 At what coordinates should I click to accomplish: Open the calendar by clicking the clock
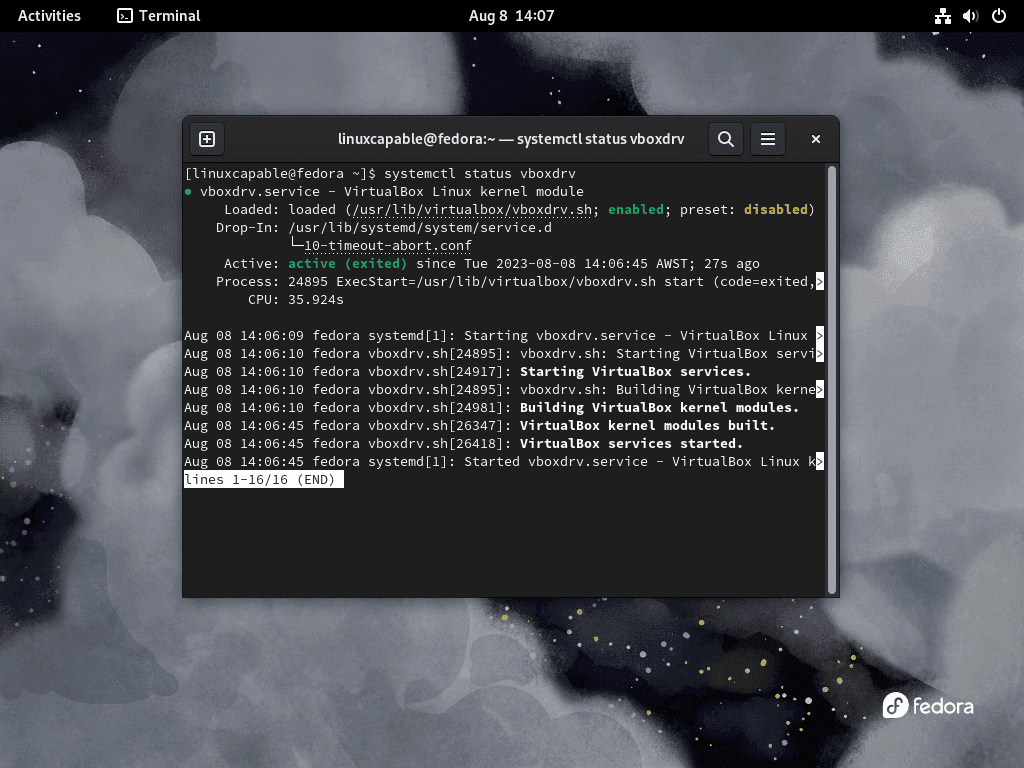click(511, 15)
